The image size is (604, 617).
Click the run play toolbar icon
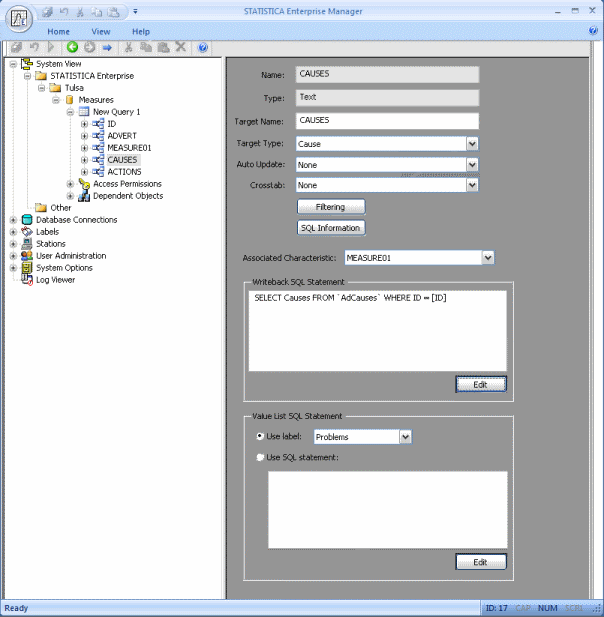pos(51,47)
